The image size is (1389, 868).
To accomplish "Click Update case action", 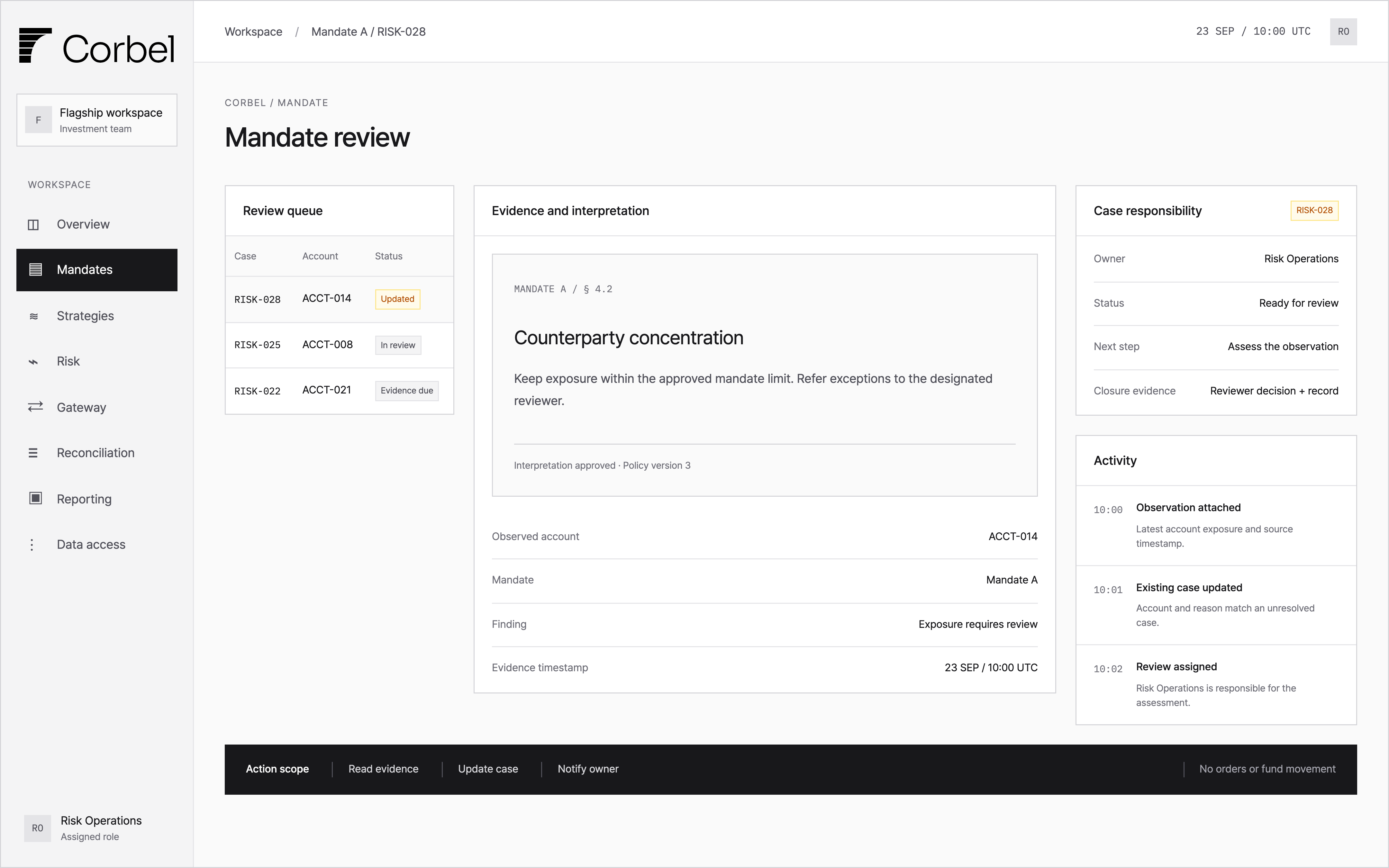I will pyautogui.click(x=488, y=769).
